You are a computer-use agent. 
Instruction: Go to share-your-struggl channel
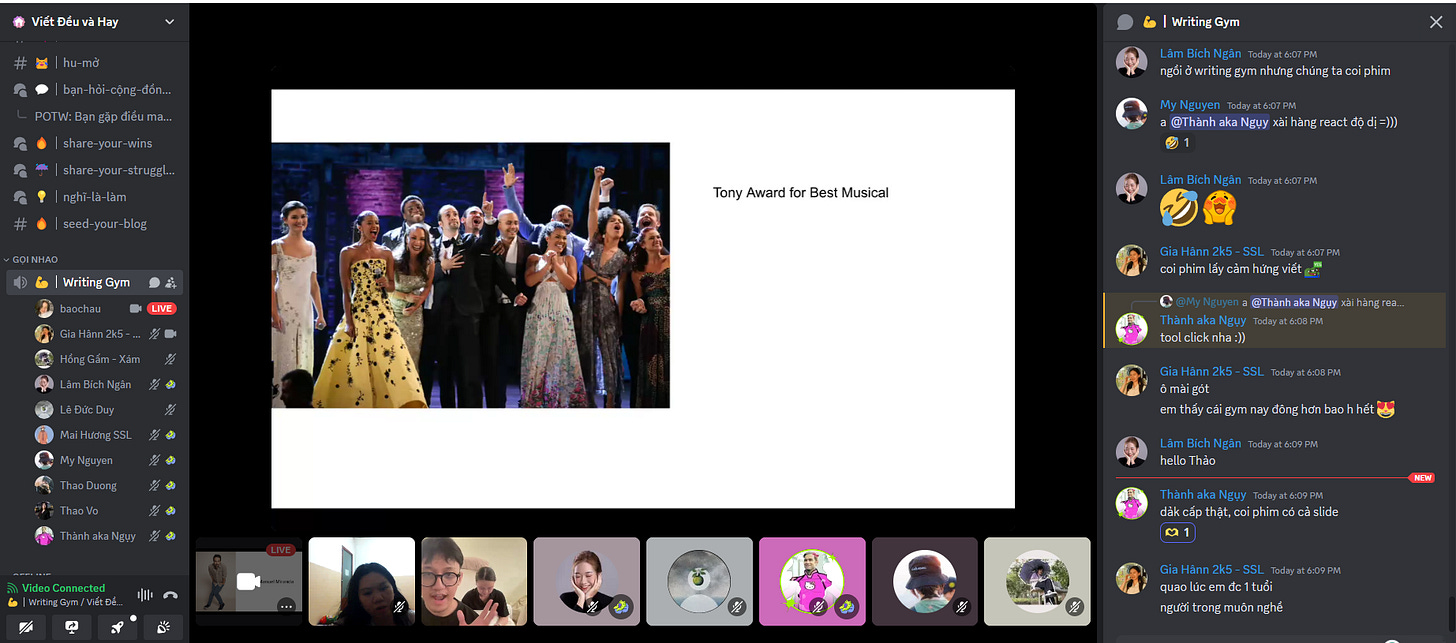tap(95, 170)
